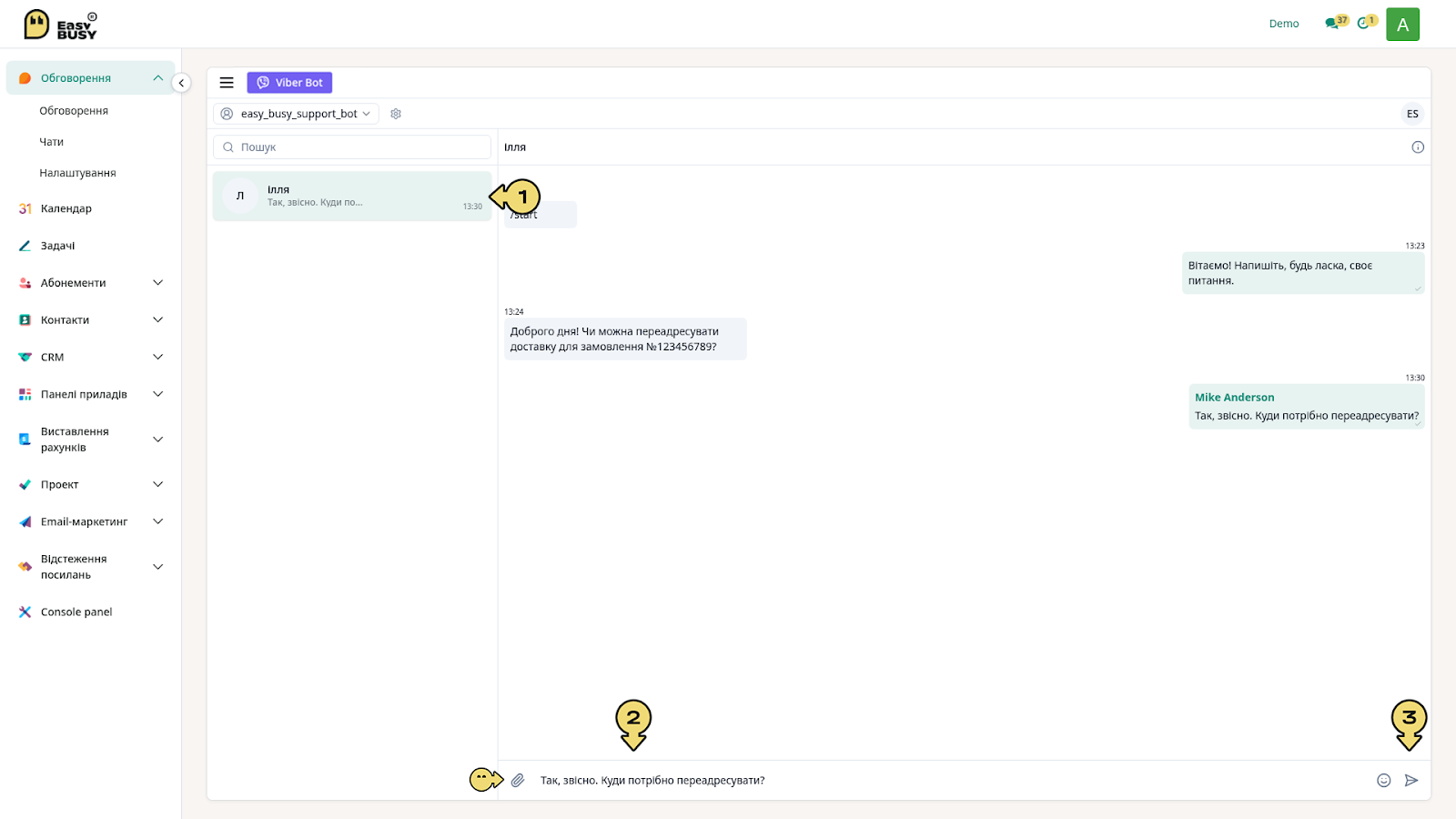1456x819 pixels.
Task: Click the EasyBusy logo
Action: [x=60, y=25]
